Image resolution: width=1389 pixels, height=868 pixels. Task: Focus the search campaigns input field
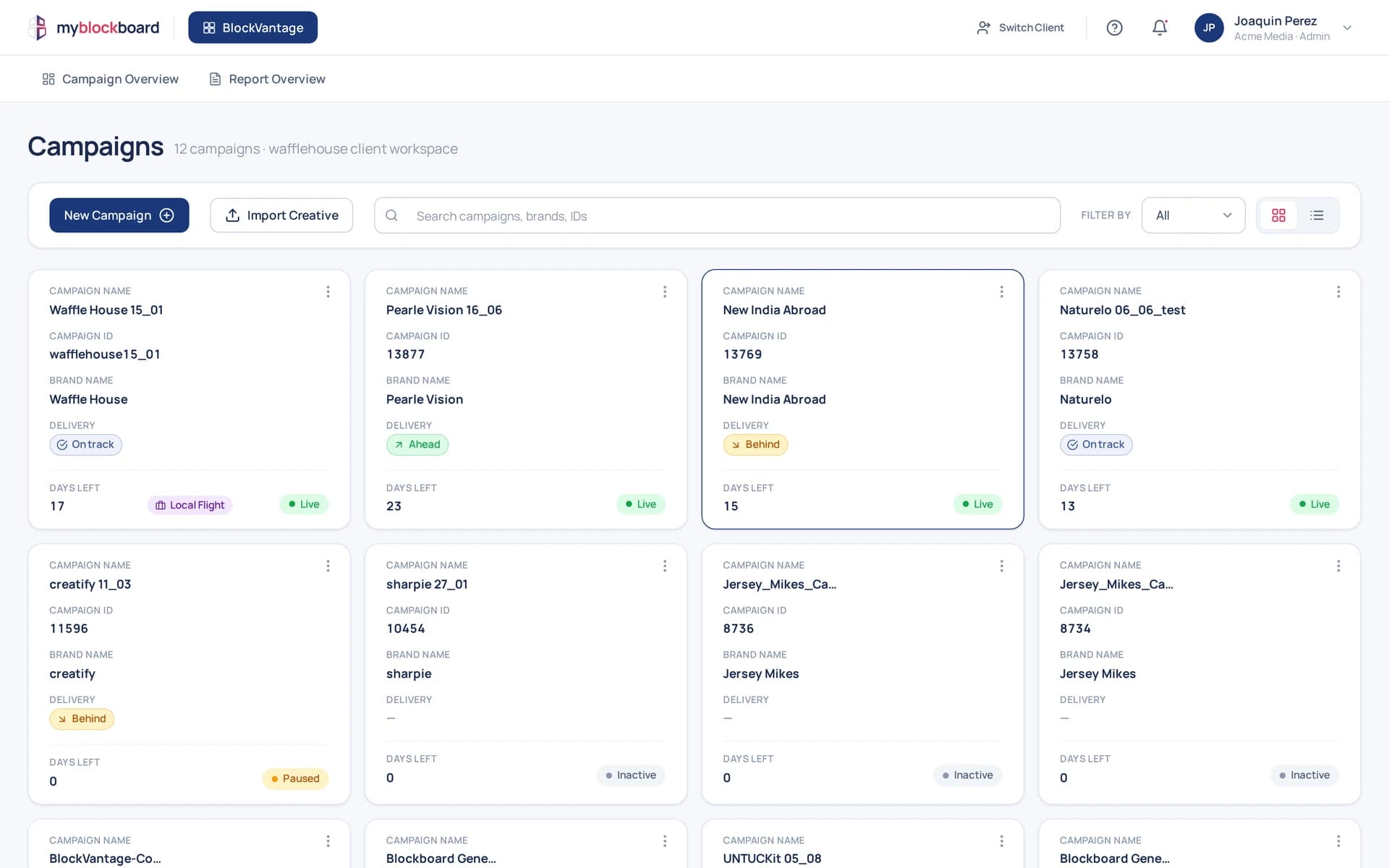(x=717, y=216)
